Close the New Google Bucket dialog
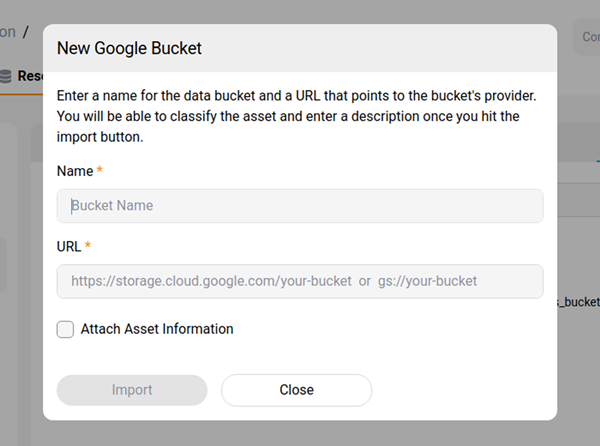 pos(296,390)
